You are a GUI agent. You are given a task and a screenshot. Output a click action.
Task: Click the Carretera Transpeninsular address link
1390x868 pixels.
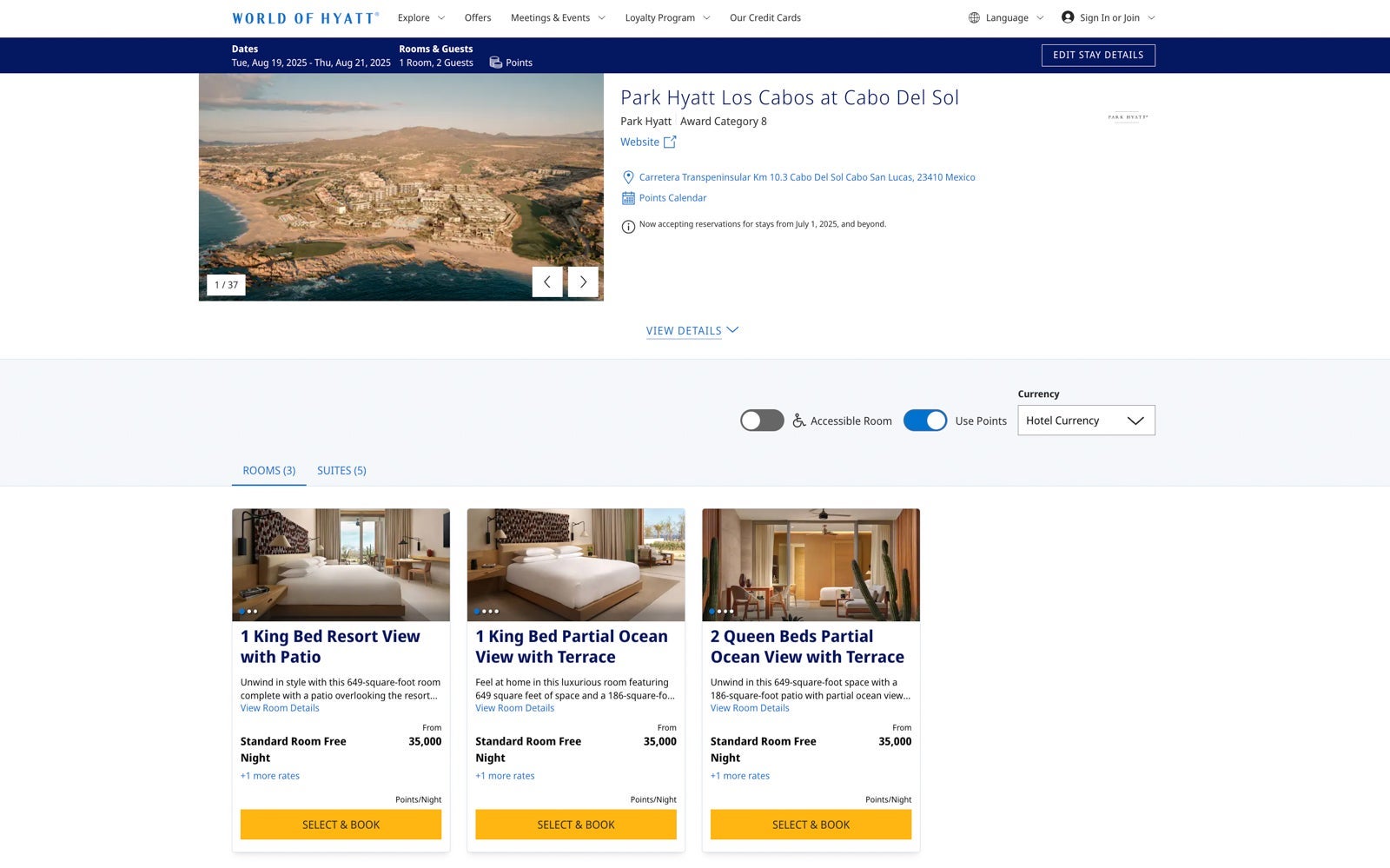point(807,177)
